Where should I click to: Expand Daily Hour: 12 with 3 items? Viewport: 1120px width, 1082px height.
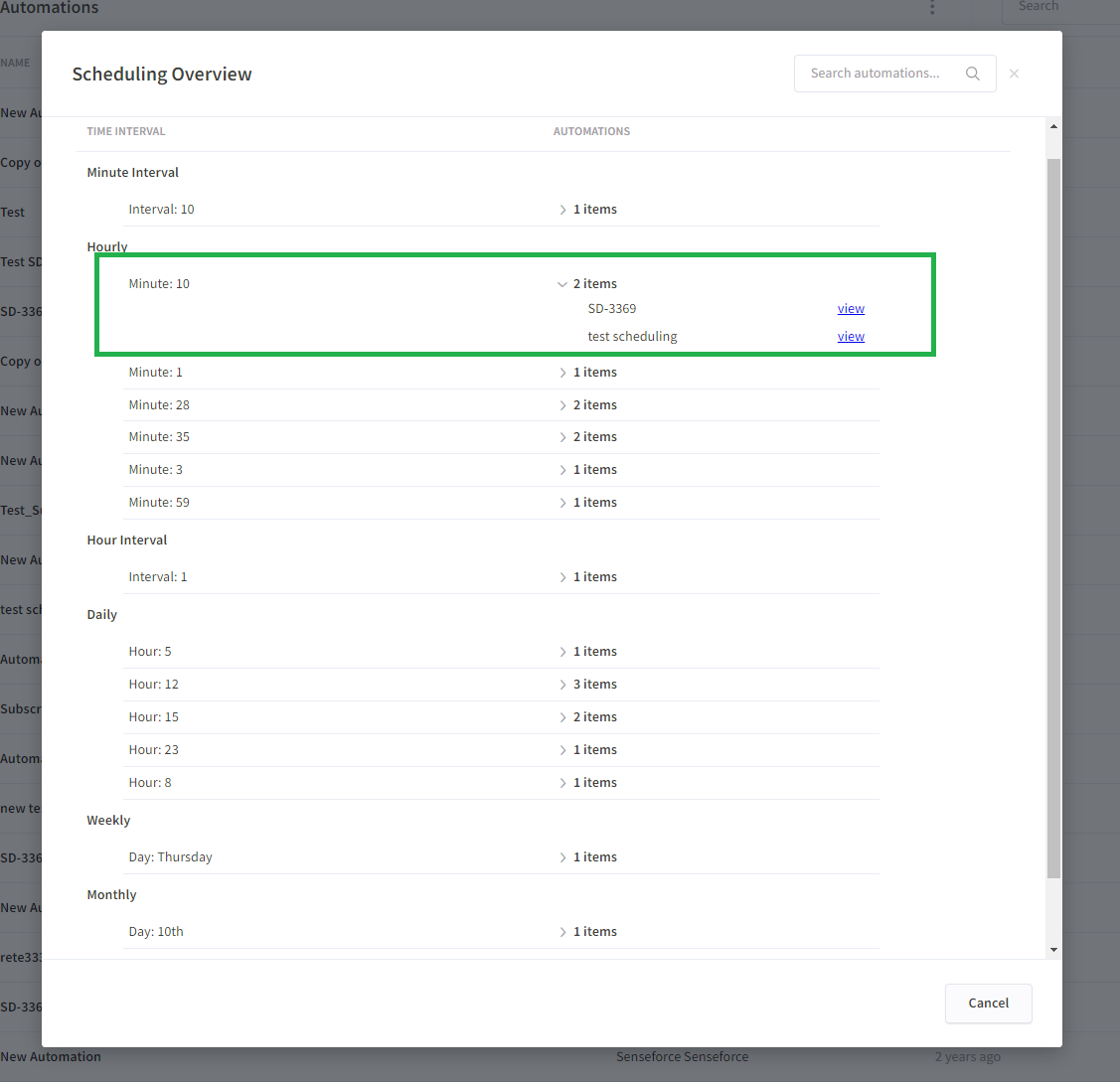562,685
